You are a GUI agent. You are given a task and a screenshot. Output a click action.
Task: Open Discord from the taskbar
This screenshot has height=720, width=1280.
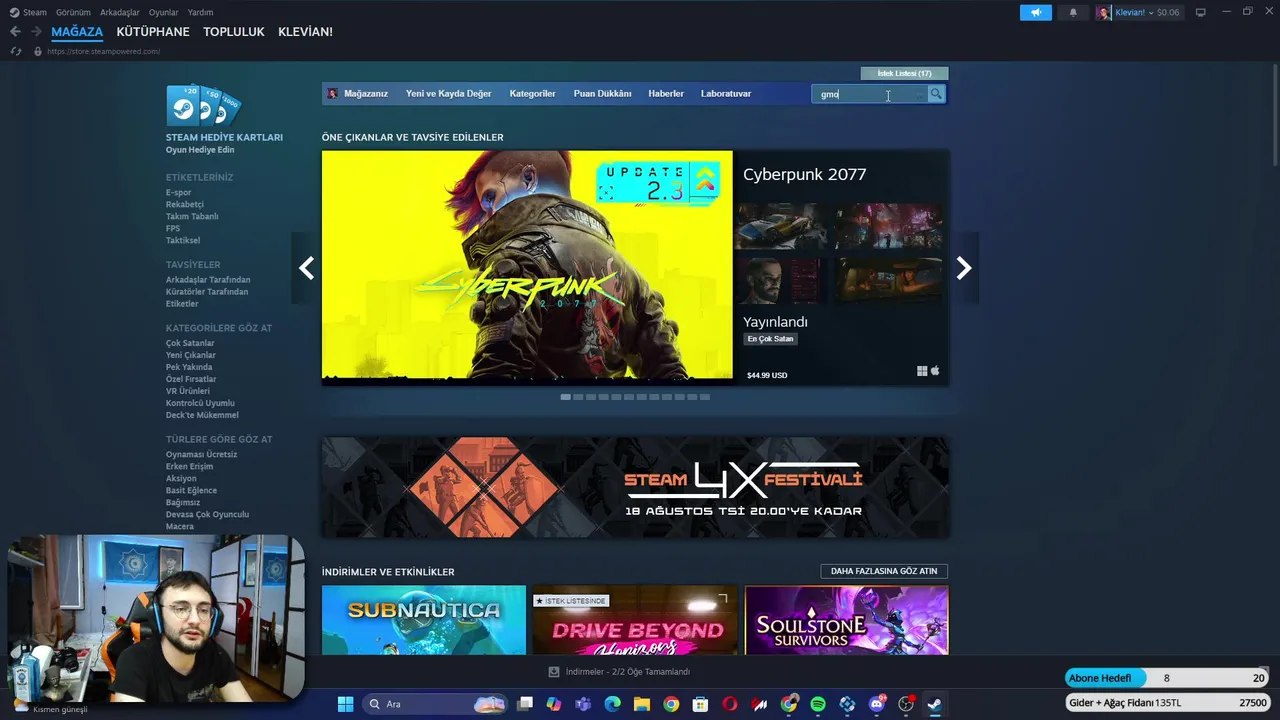point(877,704)
